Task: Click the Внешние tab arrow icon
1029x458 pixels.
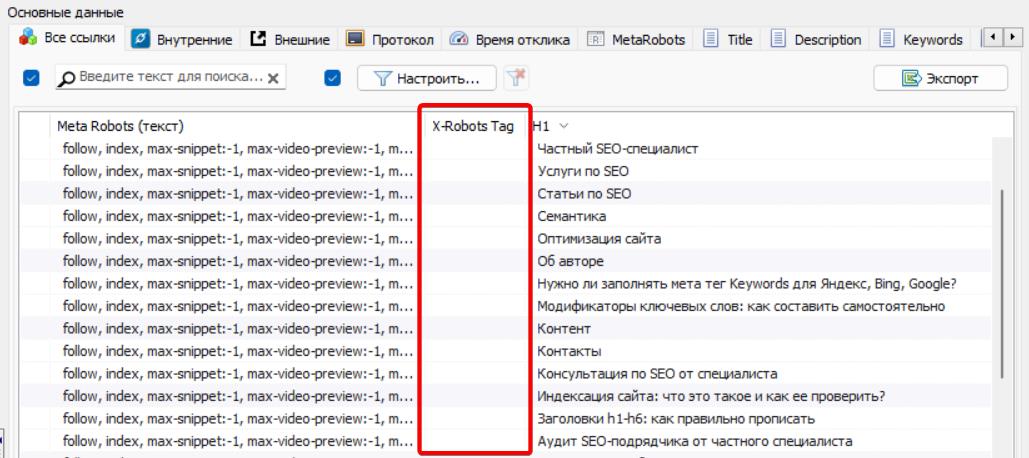Action: [x=258, y=39]
